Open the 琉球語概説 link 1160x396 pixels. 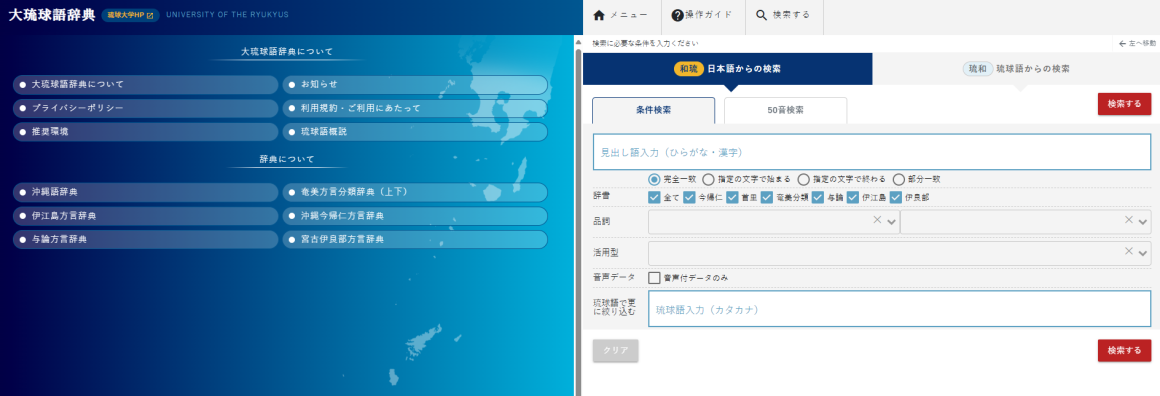tap(415, 132)
